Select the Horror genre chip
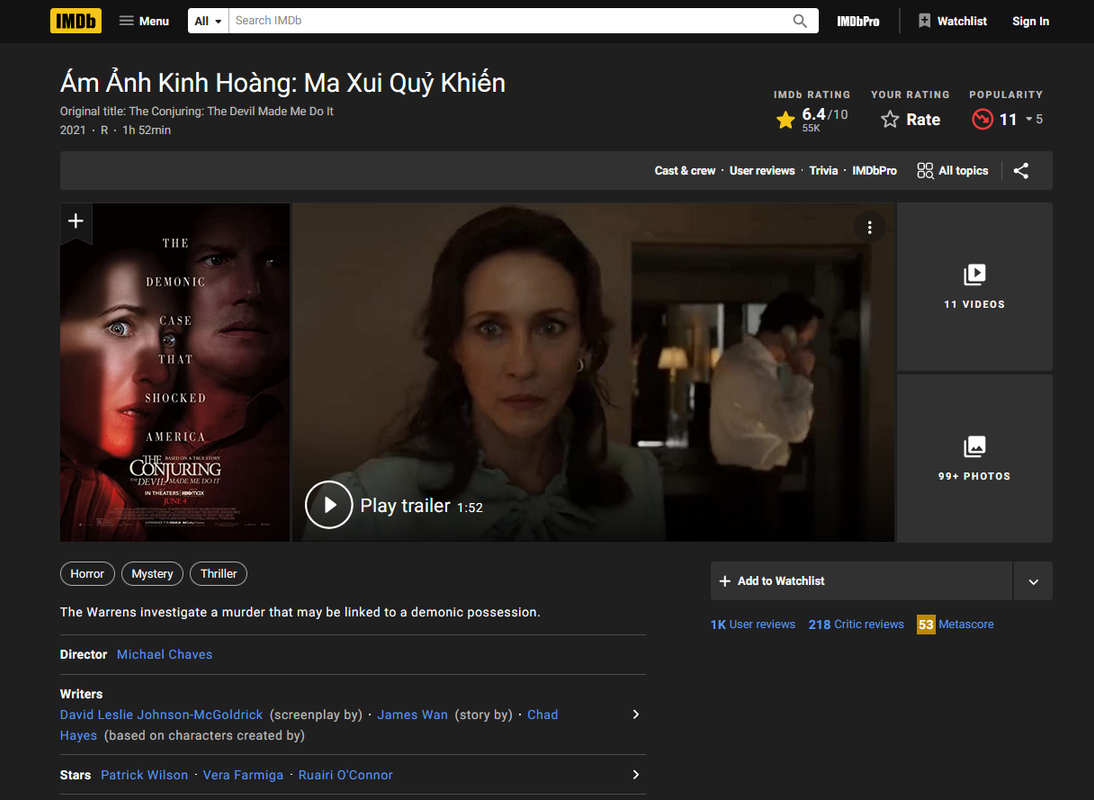The height and width of the screenshot is (800, 1094). pyautogui.click(x=87, y=574)
